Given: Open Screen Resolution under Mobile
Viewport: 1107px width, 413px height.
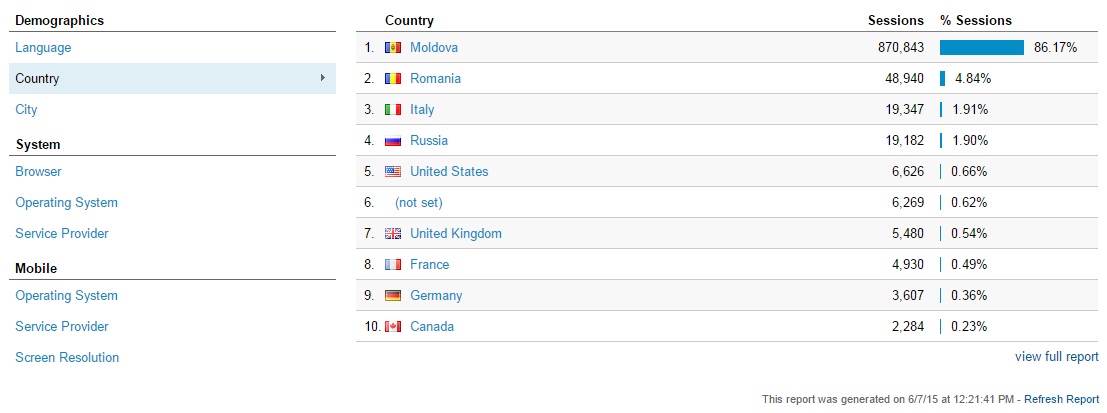Looking at the screenshot, I should (67, 357).
